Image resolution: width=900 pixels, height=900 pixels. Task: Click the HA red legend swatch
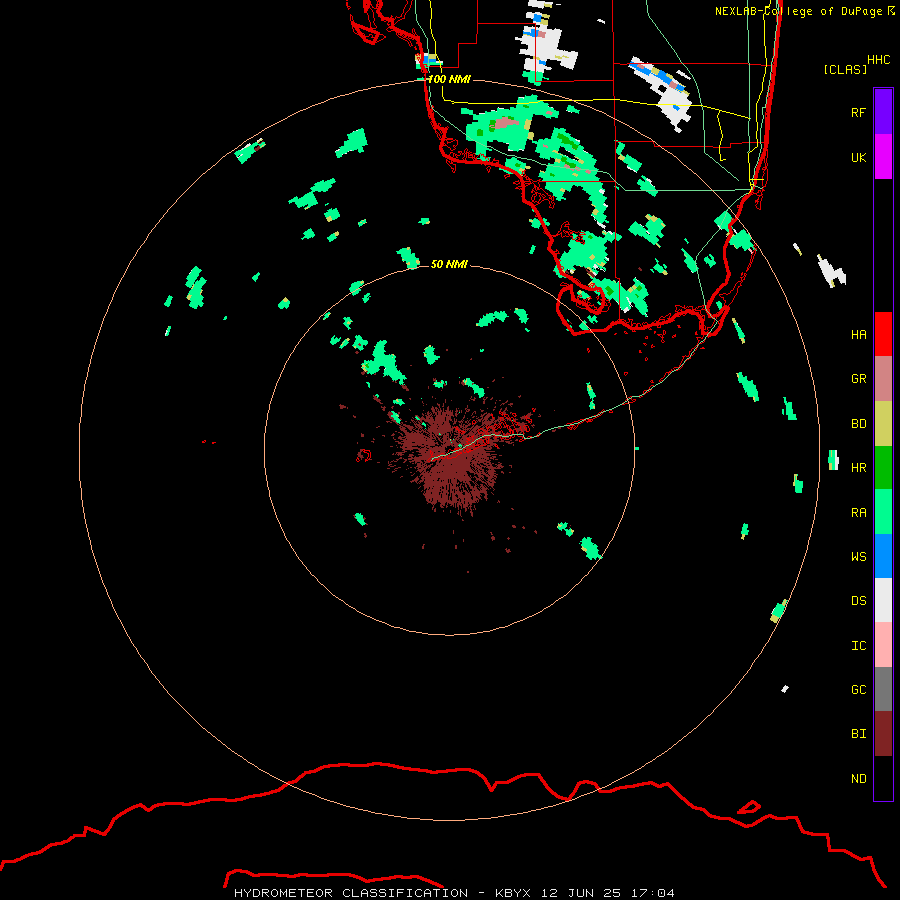(883, 334)
